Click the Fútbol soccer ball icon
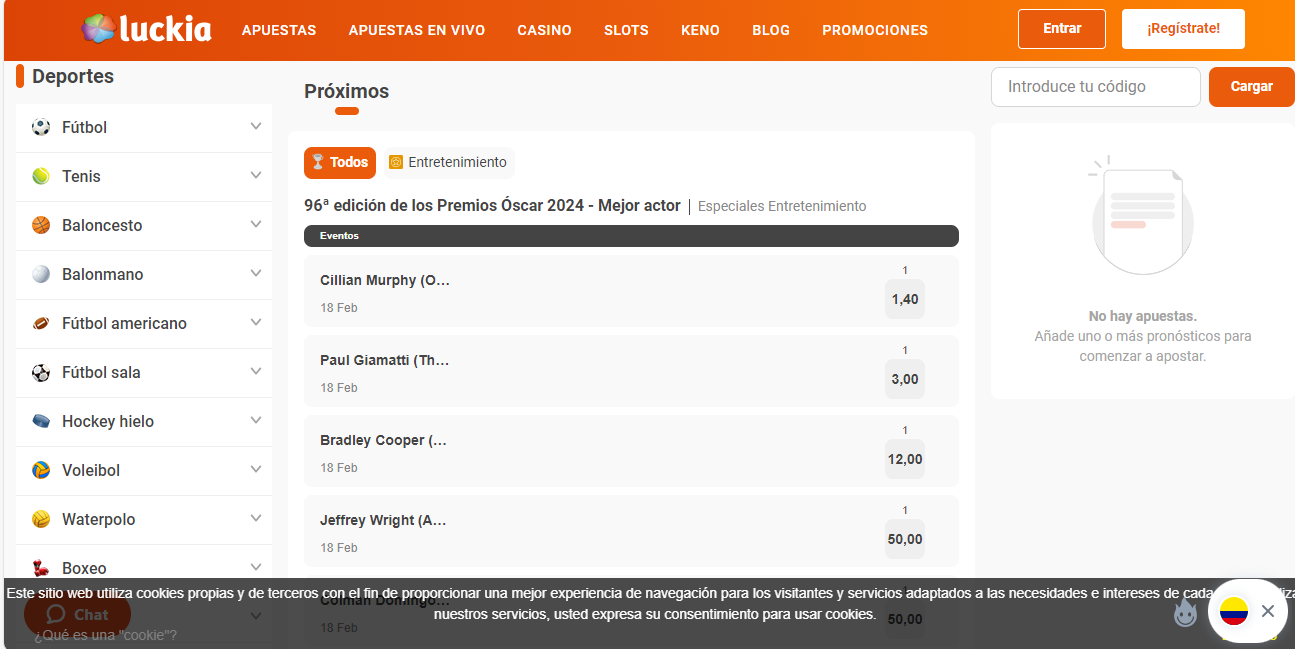 click(41, 127)
